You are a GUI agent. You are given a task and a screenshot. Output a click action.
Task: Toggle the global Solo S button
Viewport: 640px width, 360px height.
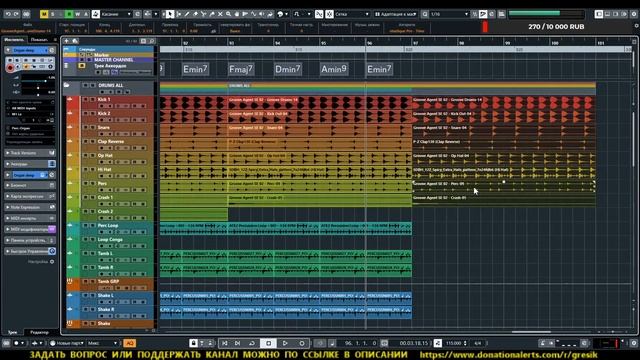(x=52, y=14)
